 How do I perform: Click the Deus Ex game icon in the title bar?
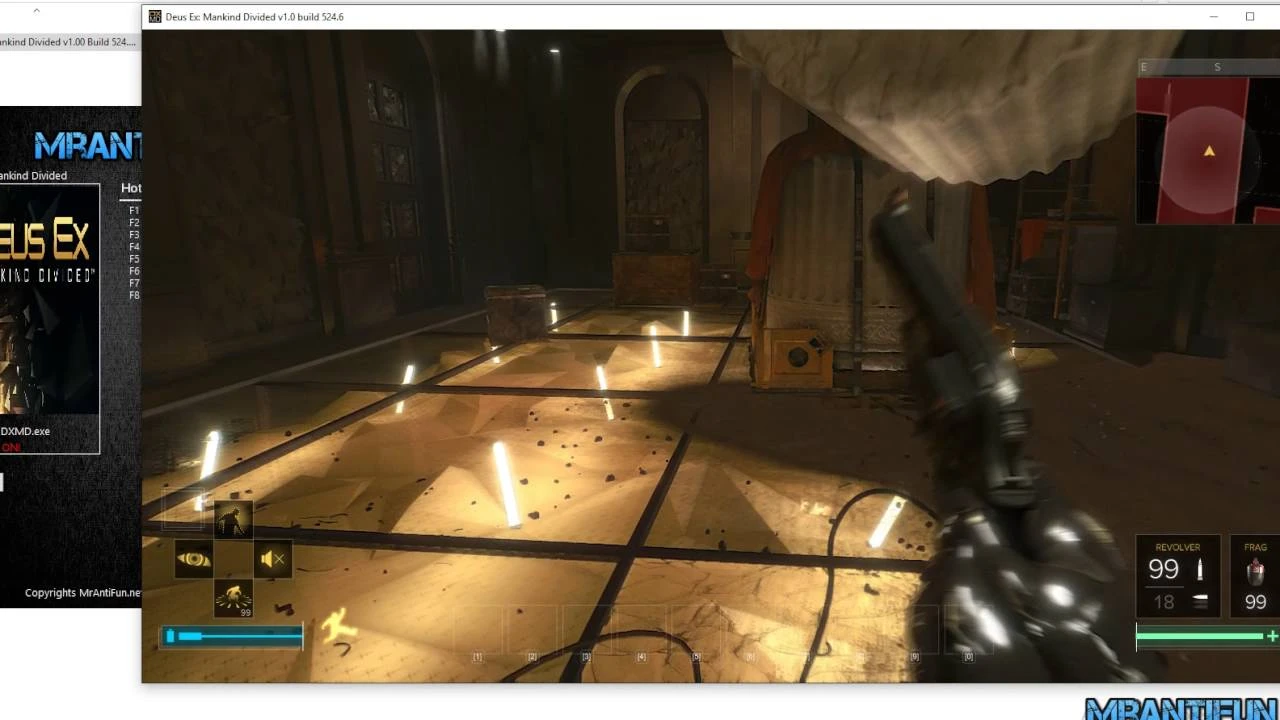click(154, 17)
